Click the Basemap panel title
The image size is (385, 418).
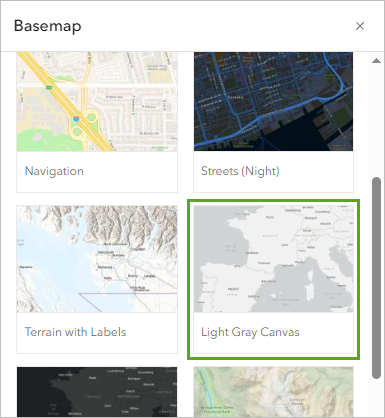coord(48,26)
